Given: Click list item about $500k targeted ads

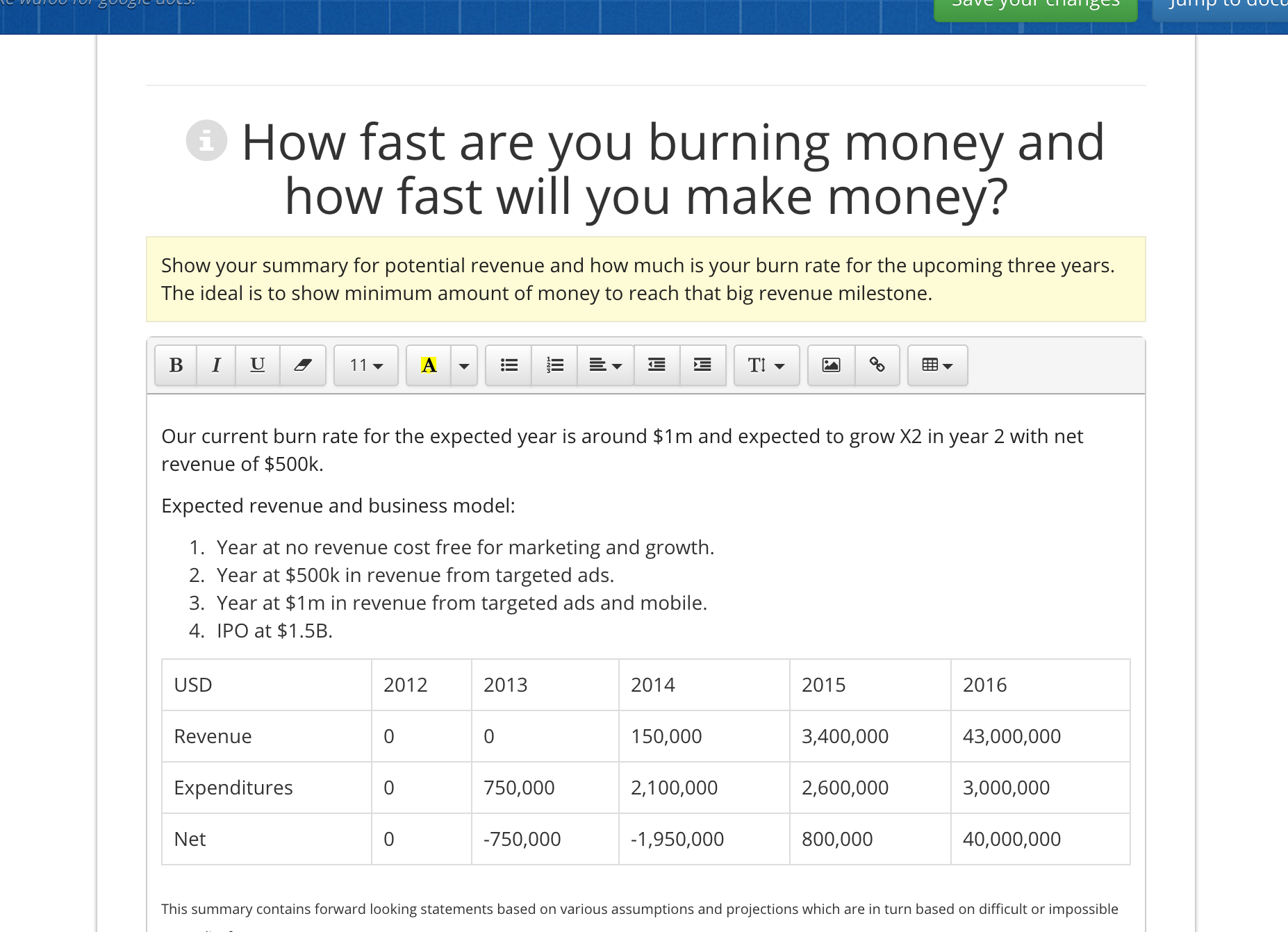Looking at the screenshot, I should pyautogui.click(x=415, y=575).
